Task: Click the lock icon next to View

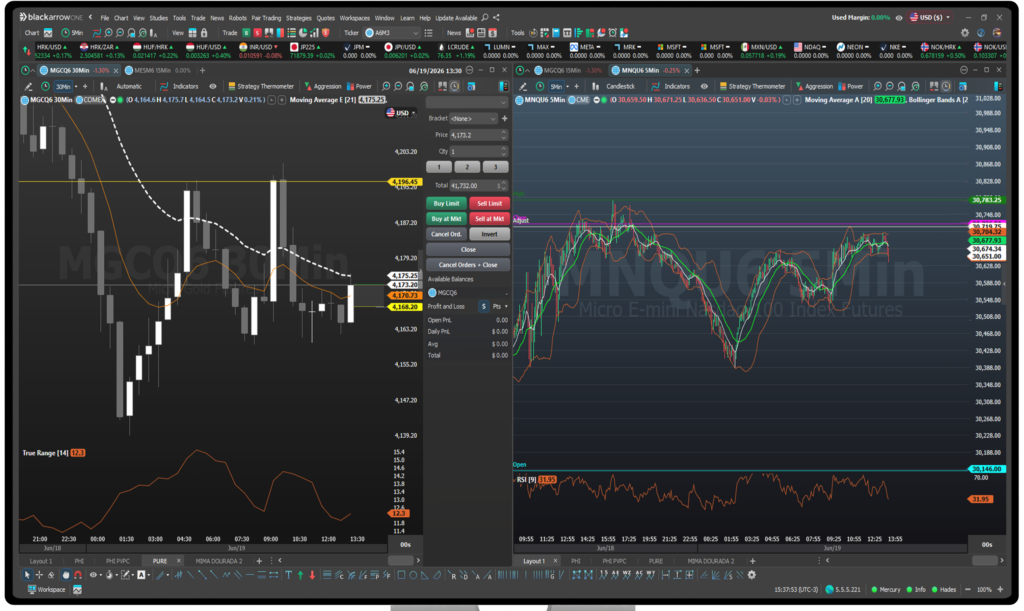Action: pos(204,33)
